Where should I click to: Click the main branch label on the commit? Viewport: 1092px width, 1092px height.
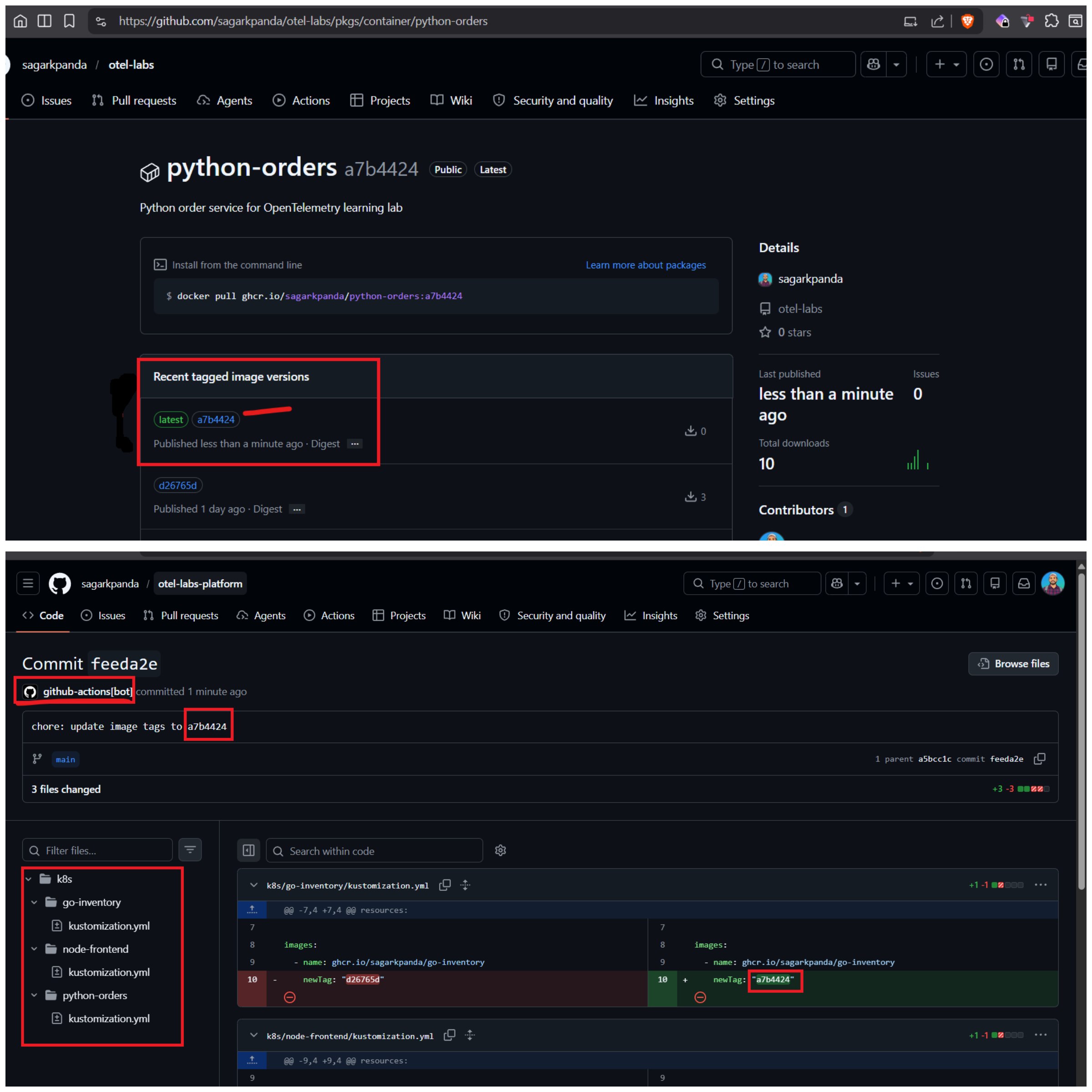(x=66, y=759)
